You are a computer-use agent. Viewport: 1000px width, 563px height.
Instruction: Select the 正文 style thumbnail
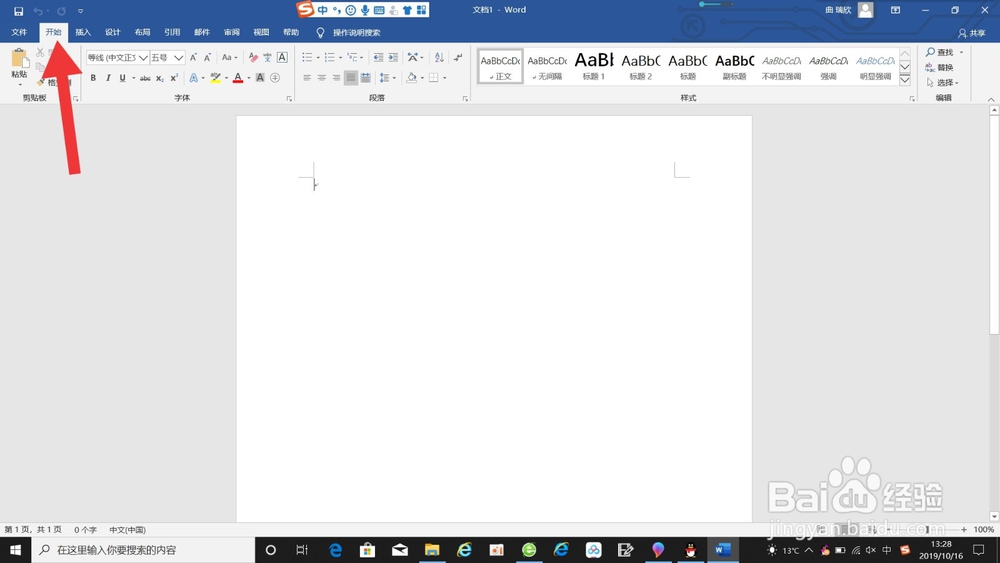(501, 66)
